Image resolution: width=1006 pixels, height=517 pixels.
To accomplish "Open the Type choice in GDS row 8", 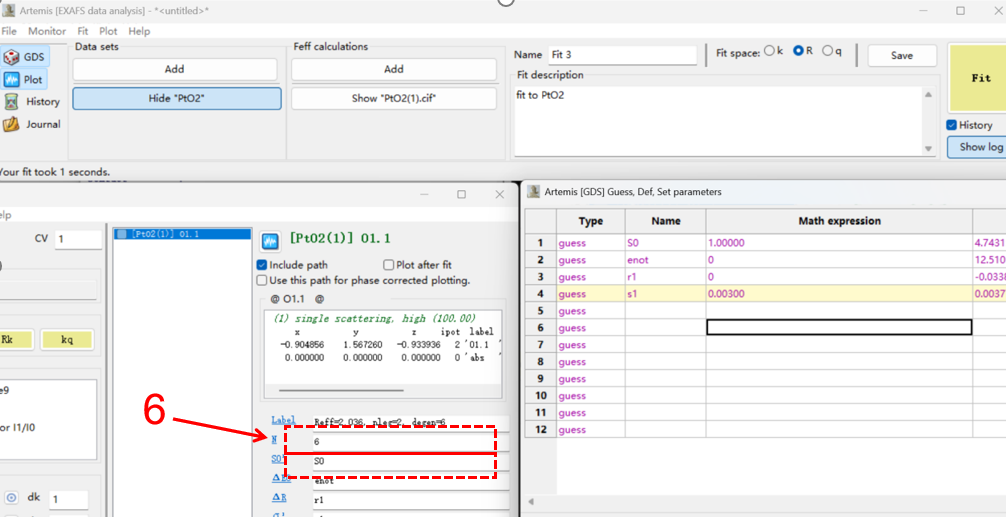I will 590,362.
